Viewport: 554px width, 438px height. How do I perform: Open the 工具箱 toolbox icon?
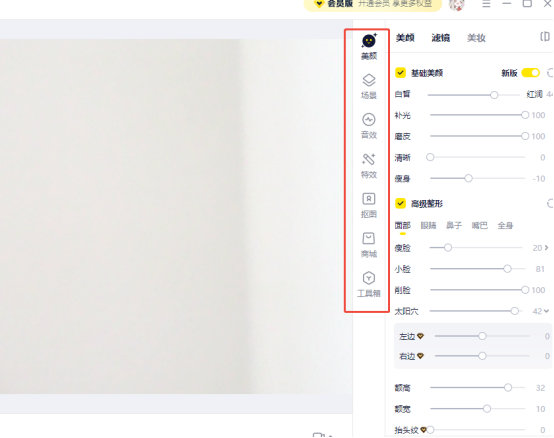pyautogui.click(x=369, y=284)
